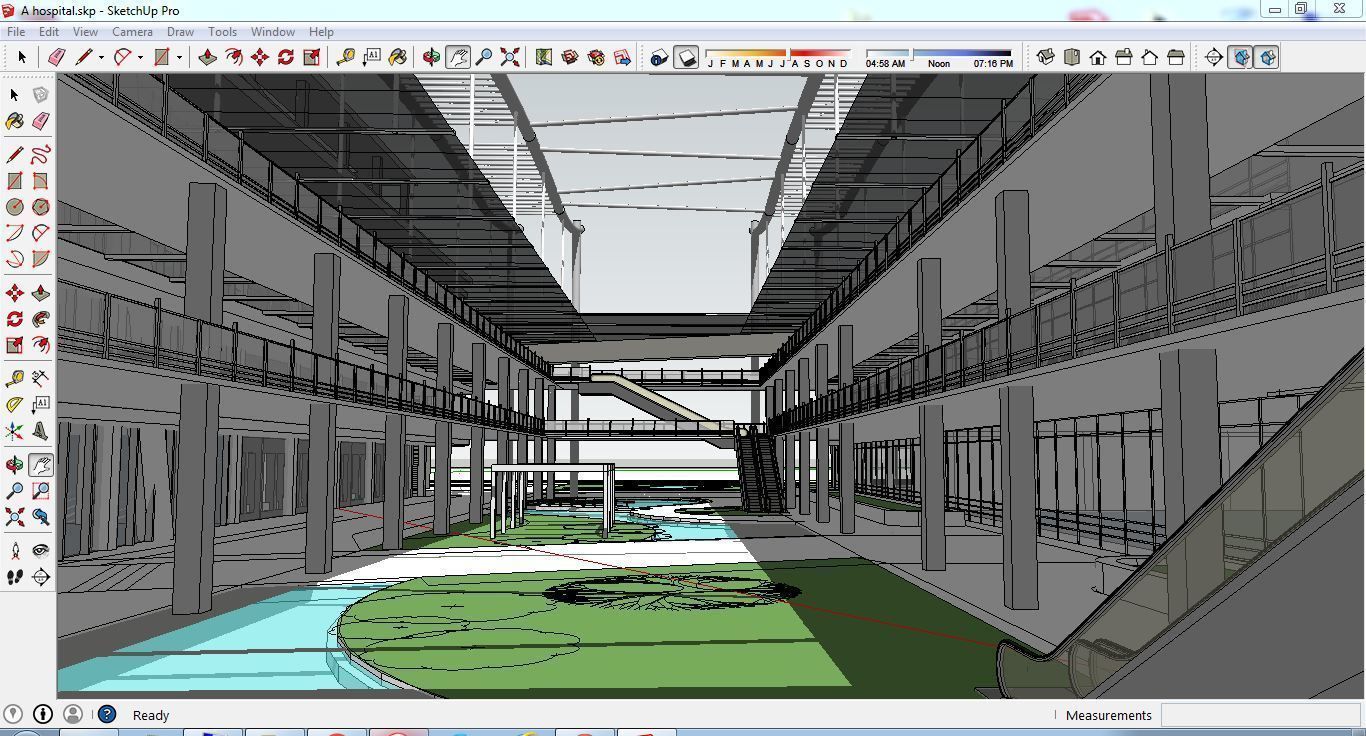Open the Window menu
Image resolution: width=1366 pixels, height=736 pixels.
(x=272, y=31)
